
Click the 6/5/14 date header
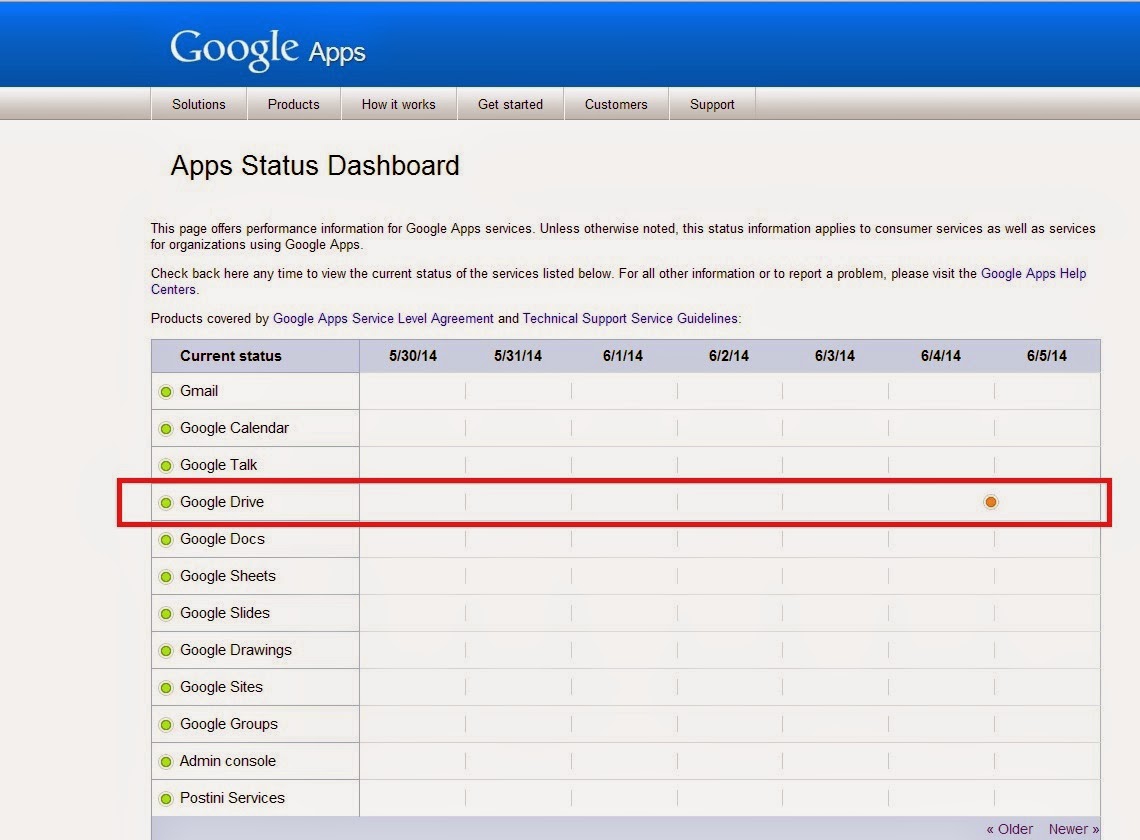[1047, 356]
